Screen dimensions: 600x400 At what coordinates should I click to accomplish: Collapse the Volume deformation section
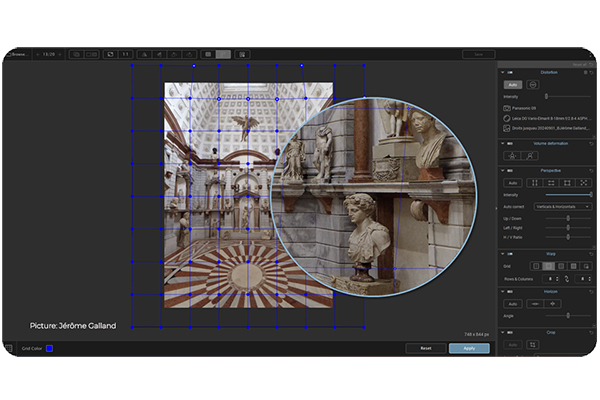pos(502,144)
